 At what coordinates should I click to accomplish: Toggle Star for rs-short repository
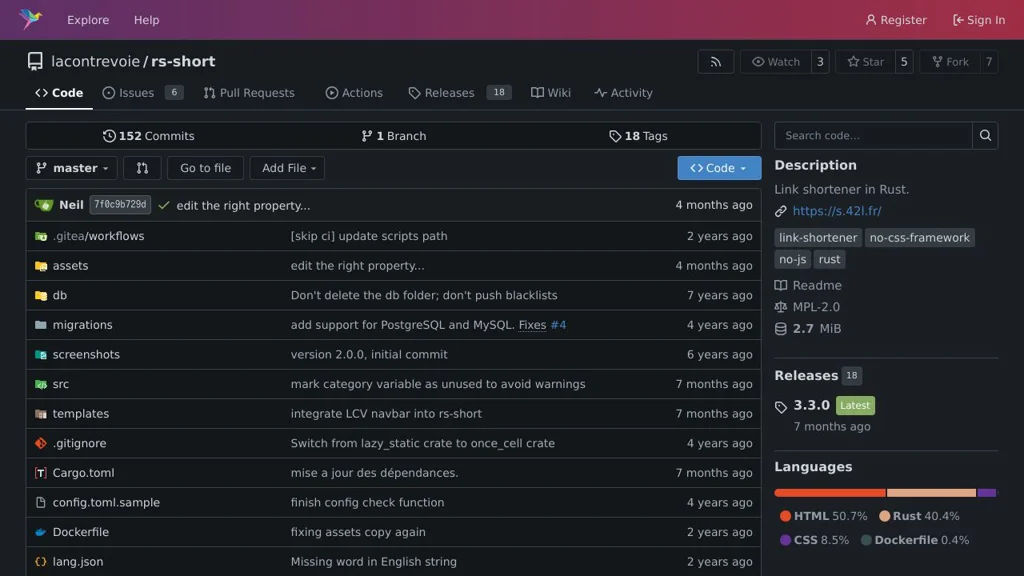[865, 62]
